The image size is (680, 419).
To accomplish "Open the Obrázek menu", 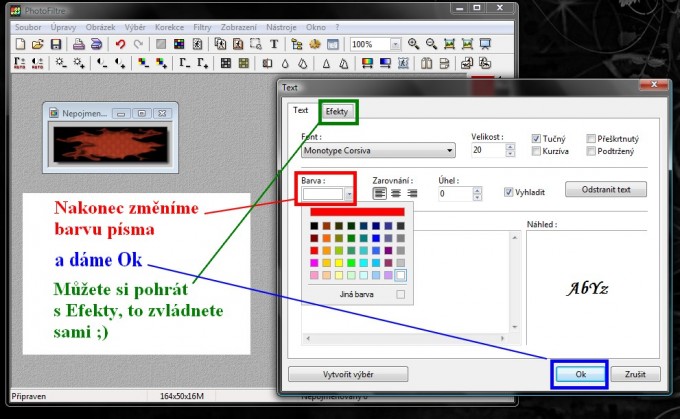I will (100, 27).
